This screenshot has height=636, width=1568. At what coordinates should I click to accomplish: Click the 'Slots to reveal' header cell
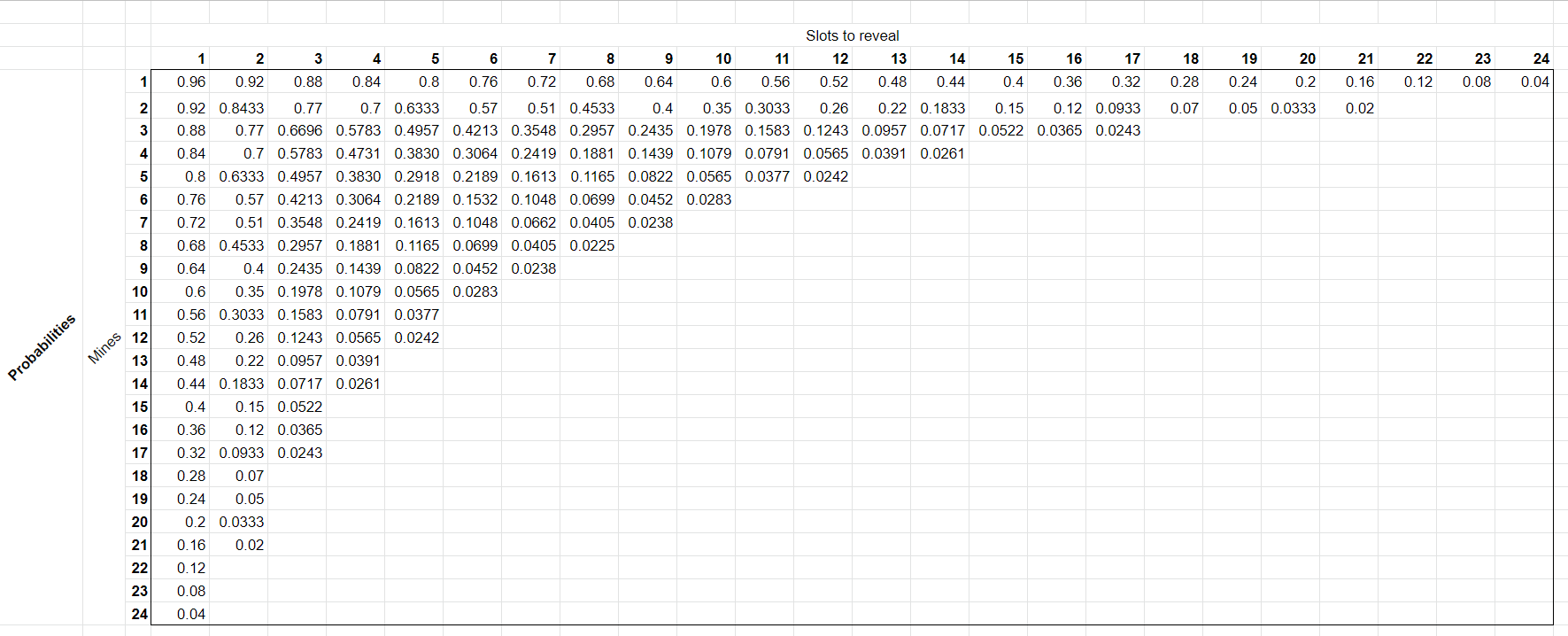coord(852,35)
